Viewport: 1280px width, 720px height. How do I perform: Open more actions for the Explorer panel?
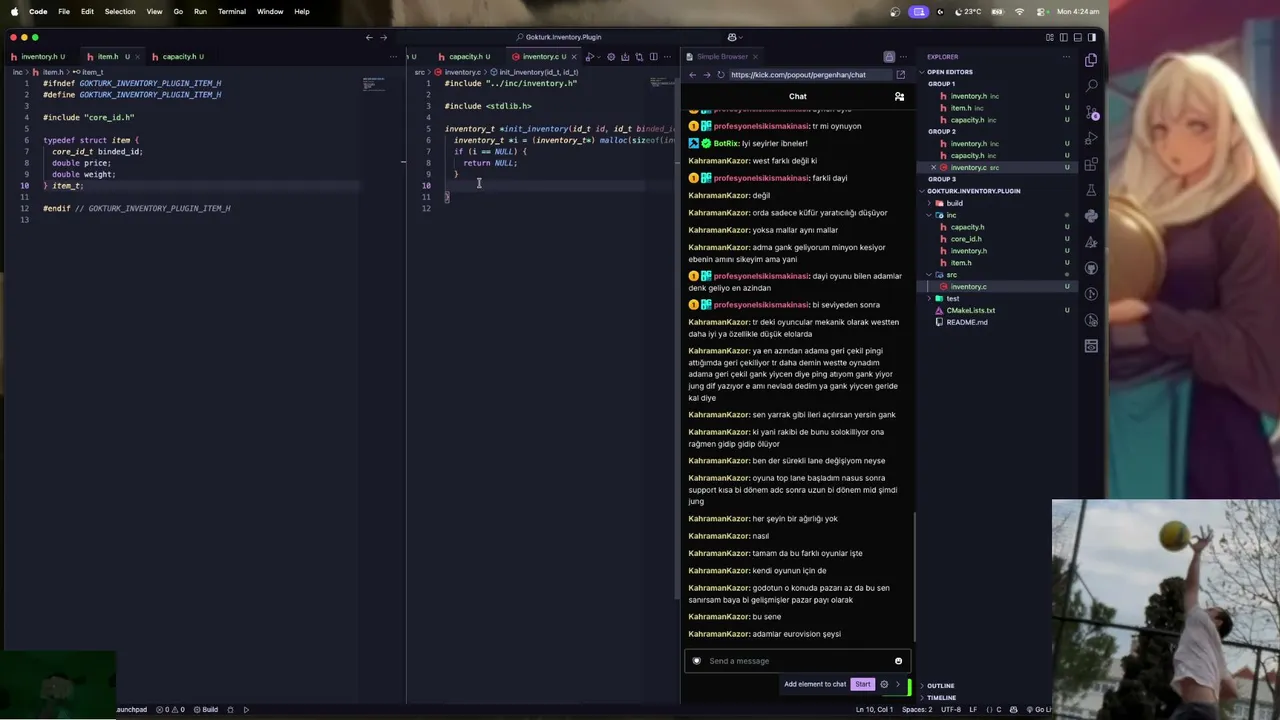(x=1066, y=57)
